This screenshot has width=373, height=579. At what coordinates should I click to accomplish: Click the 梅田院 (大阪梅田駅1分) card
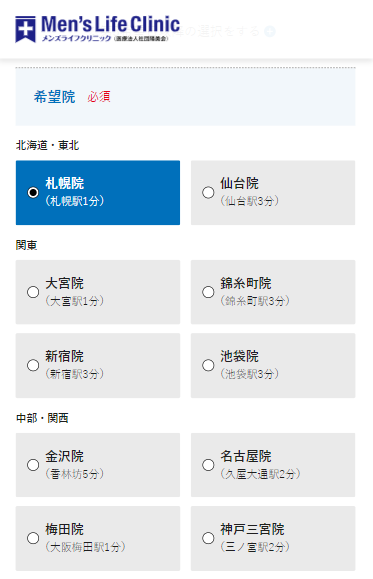[98, 538]
